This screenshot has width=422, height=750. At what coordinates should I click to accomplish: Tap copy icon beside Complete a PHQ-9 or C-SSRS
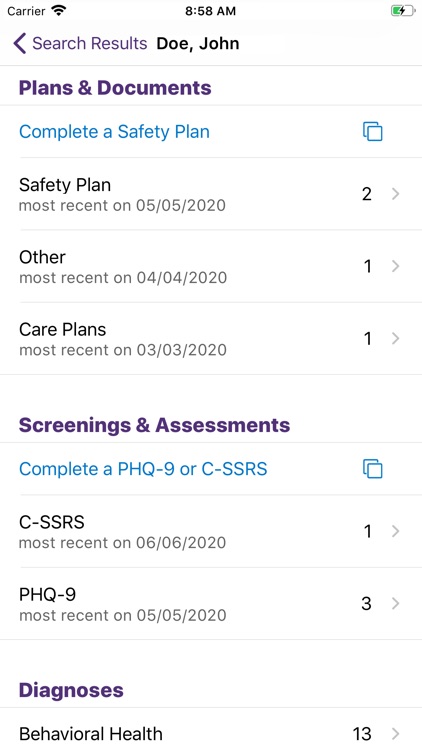click(373, 468)
